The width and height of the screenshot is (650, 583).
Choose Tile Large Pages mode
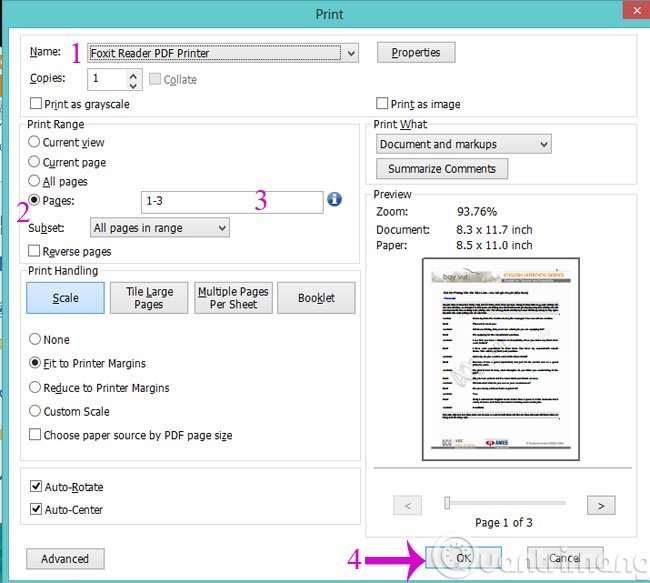click(x=149, y=297)
